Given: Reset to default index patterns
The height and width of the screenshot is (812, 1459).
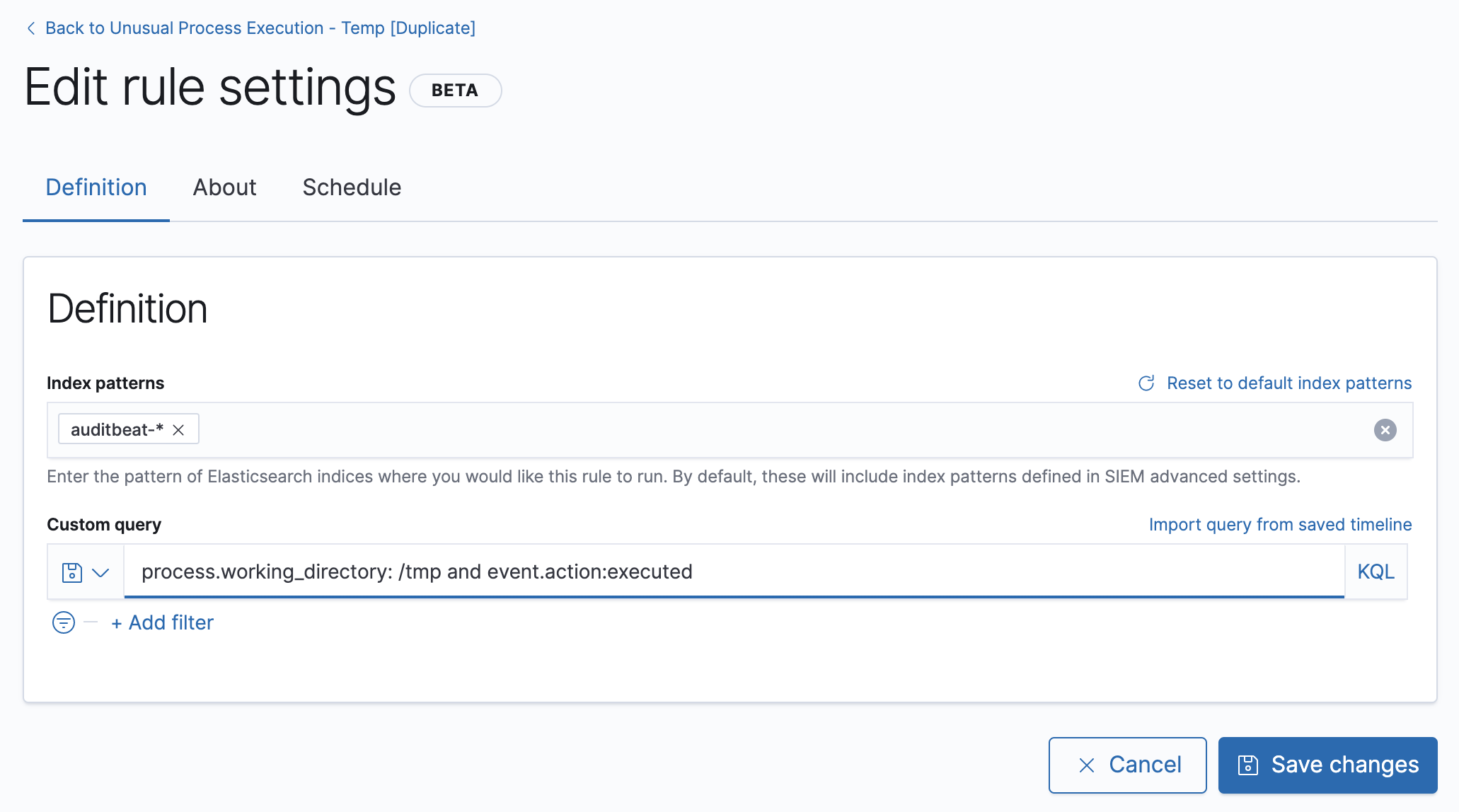Looking at the screenshot, I should point(1288,383).
